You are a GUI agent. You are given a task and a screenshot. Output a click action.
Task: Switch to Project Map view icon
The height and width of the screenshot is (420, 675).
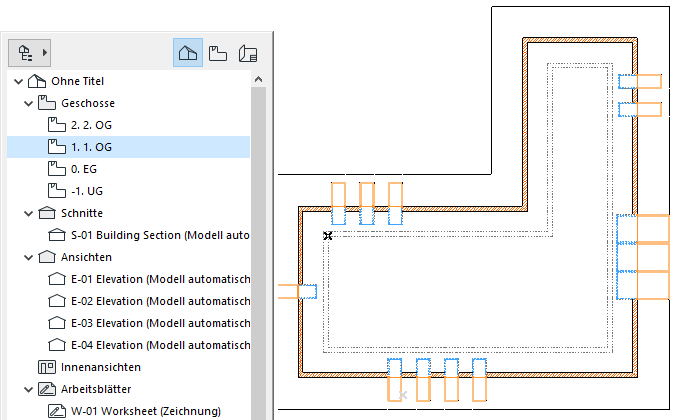(x=187, y=52)
